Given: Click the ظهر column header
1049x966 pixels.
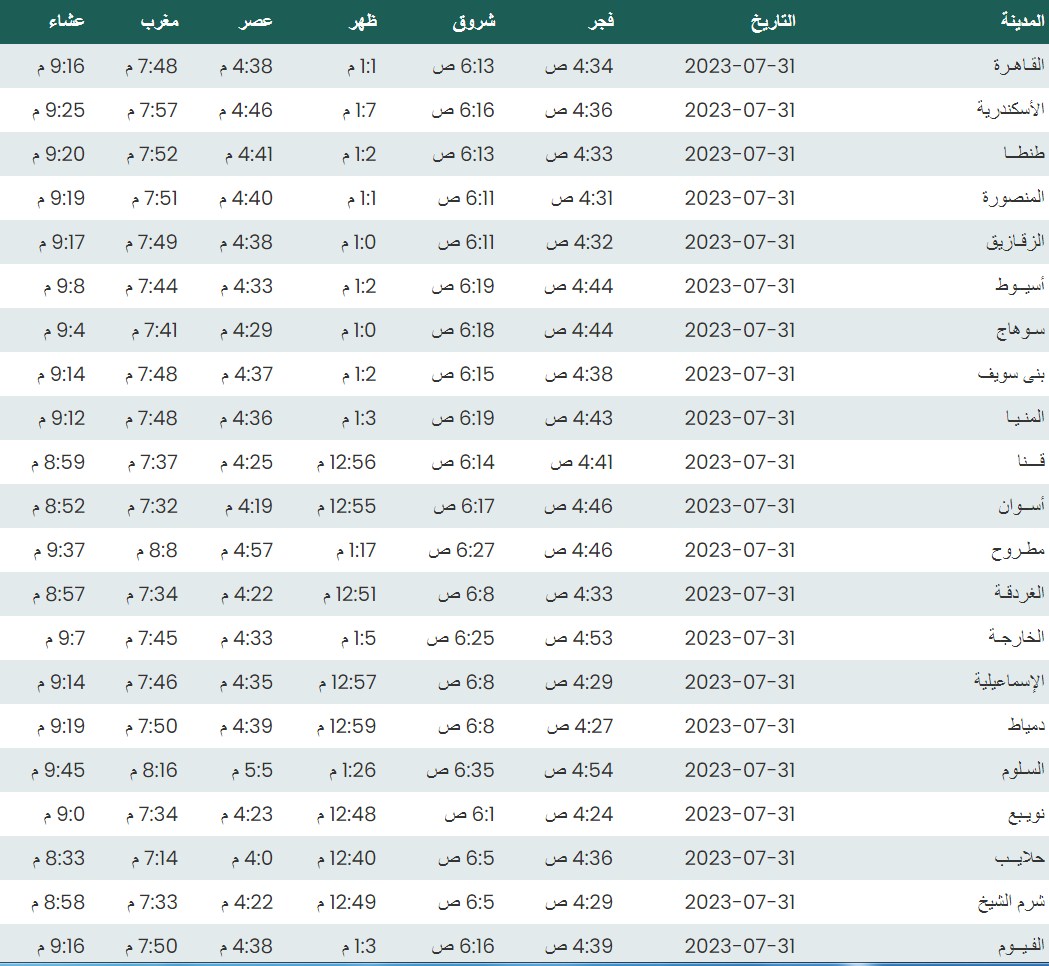Looking at the screenshot, I should click(360, 21).
